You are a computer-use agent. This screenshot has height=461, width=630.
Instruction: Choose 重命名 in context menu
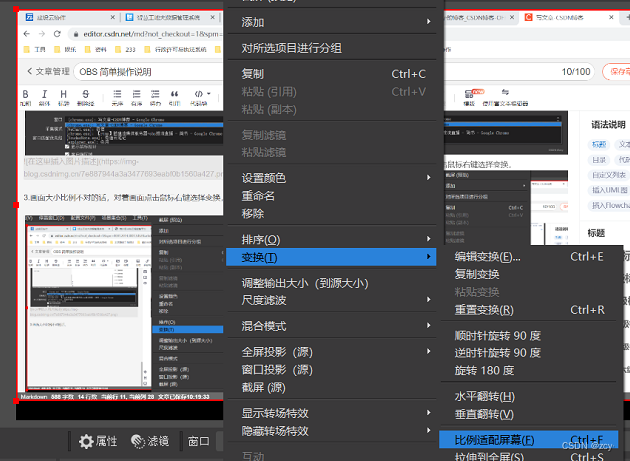click(331, 196)
